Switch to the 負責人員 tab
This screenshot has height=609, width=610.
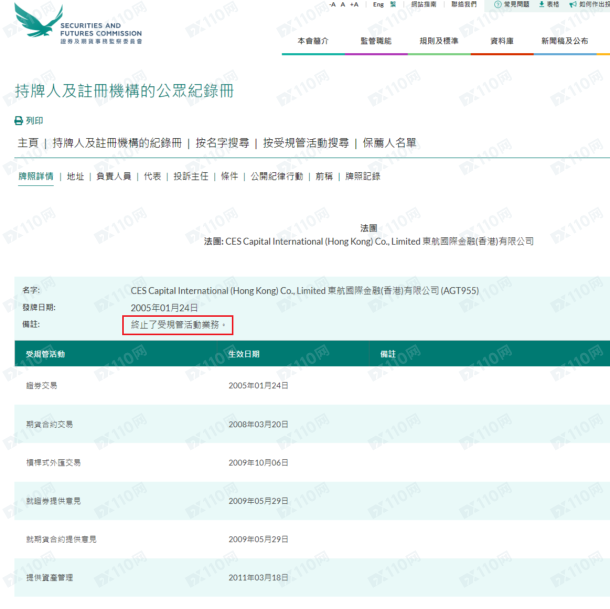point(114,176)
